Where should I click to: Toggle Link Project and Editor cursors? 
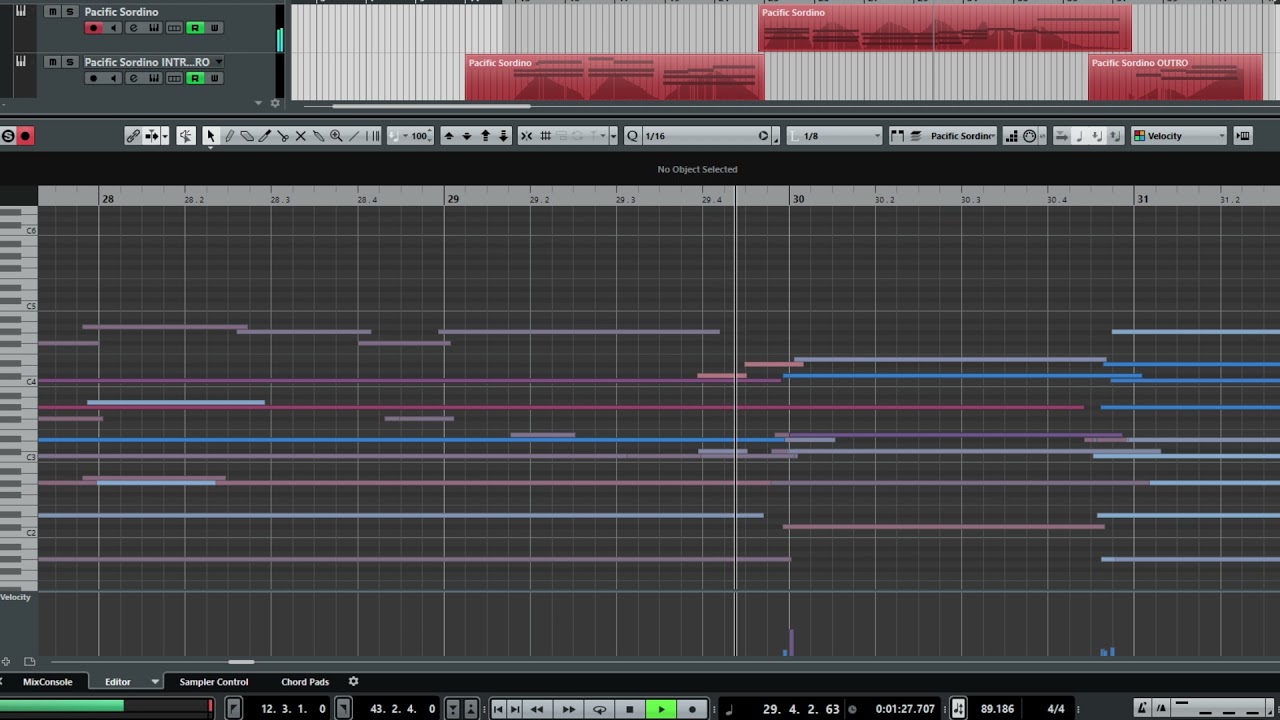coord(132,136)
